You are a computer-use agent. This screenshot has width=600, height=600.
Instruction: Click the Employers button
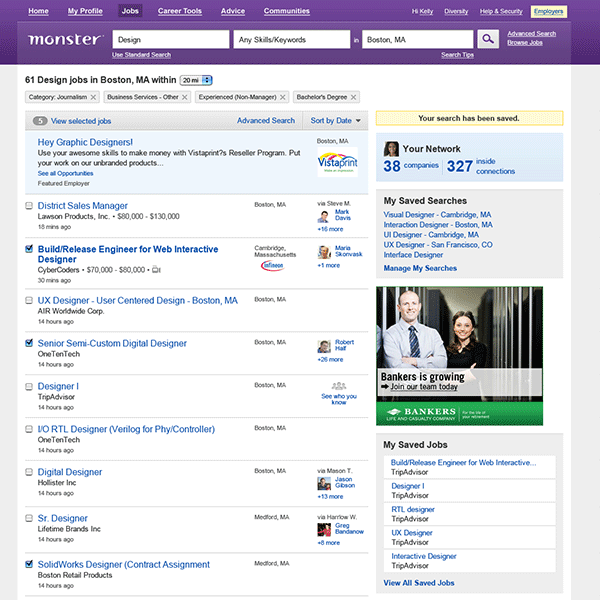pos(549,11)
